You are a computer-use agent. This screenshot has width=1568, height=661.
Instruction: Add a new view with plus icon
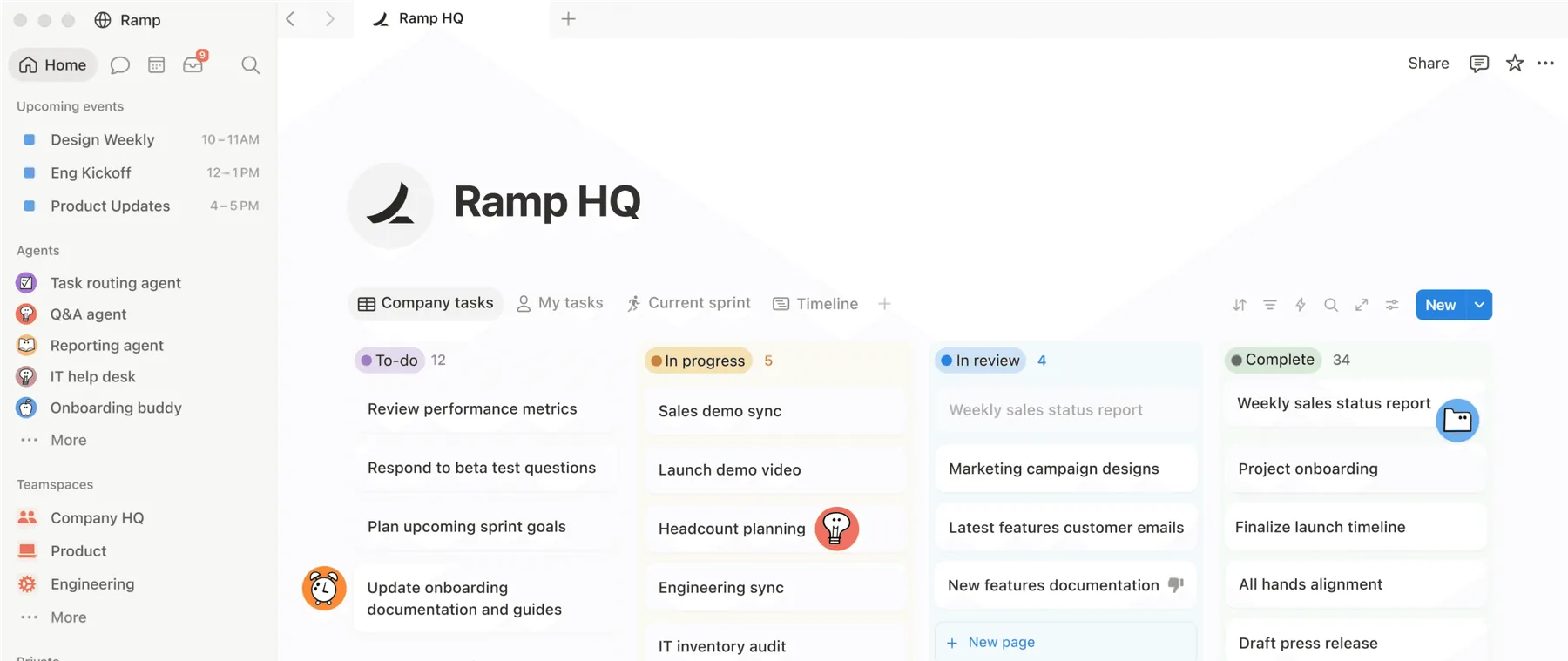click(x=884, y=304)
